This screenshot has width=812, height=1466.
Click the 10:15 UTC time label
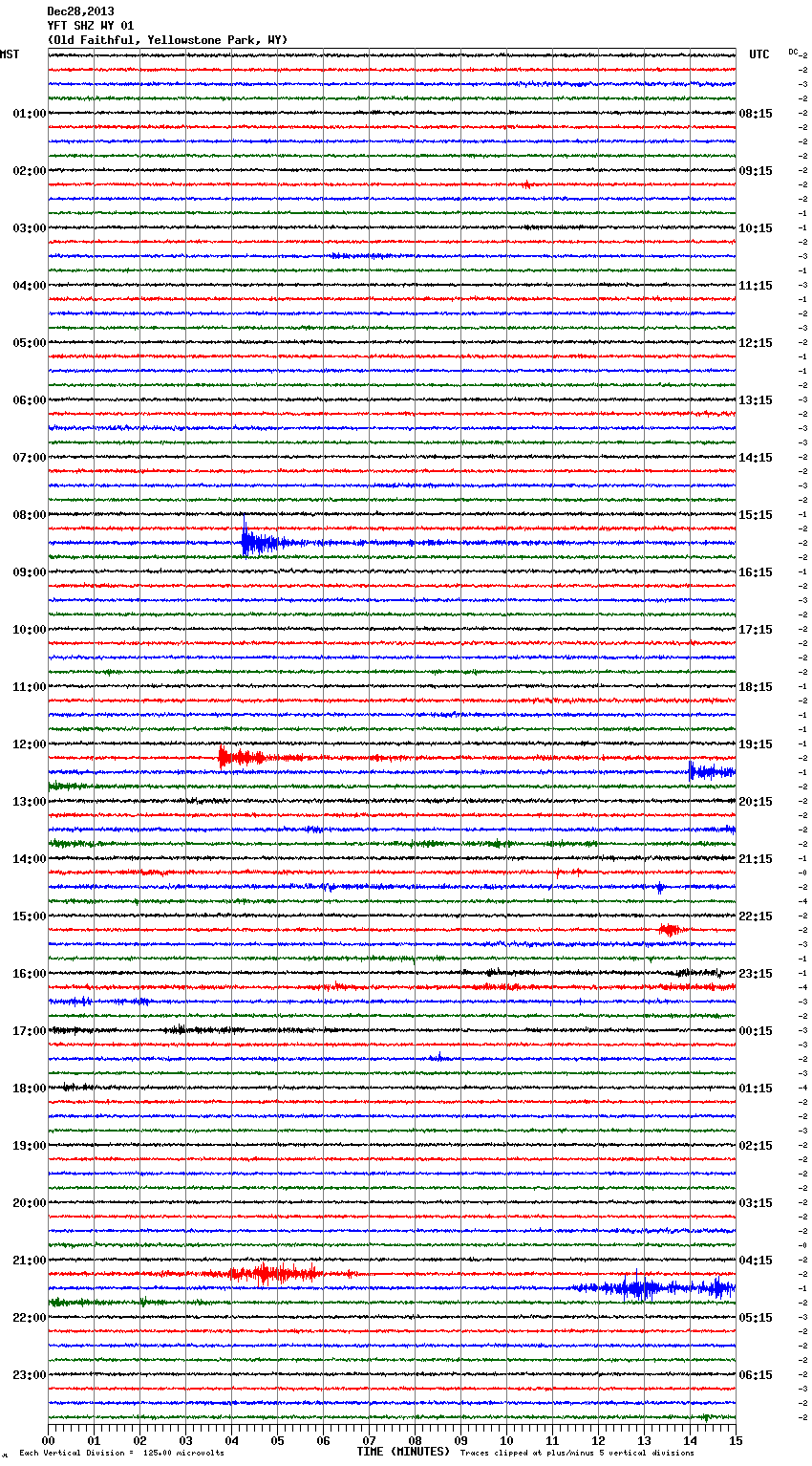[756, 228]
